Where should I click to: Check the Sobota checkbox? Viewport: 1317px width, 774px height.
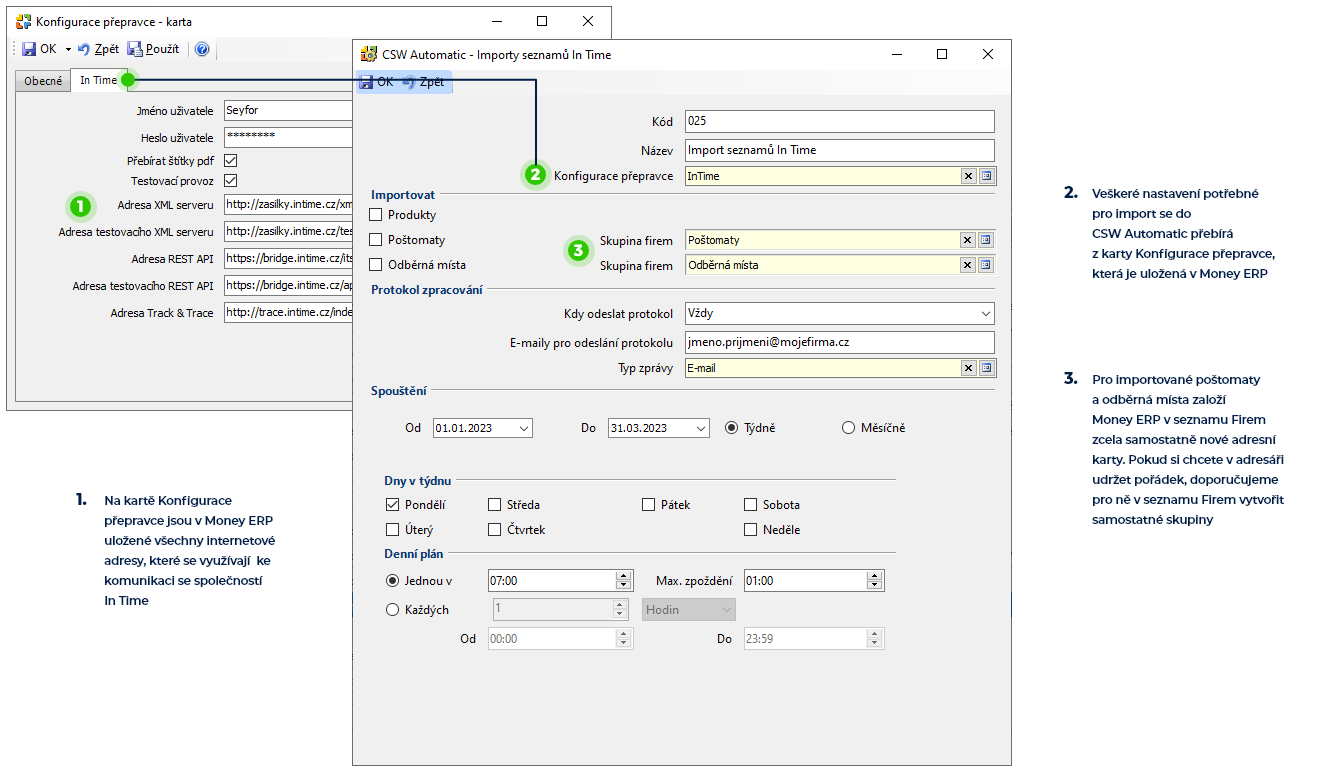coord(751,505)
